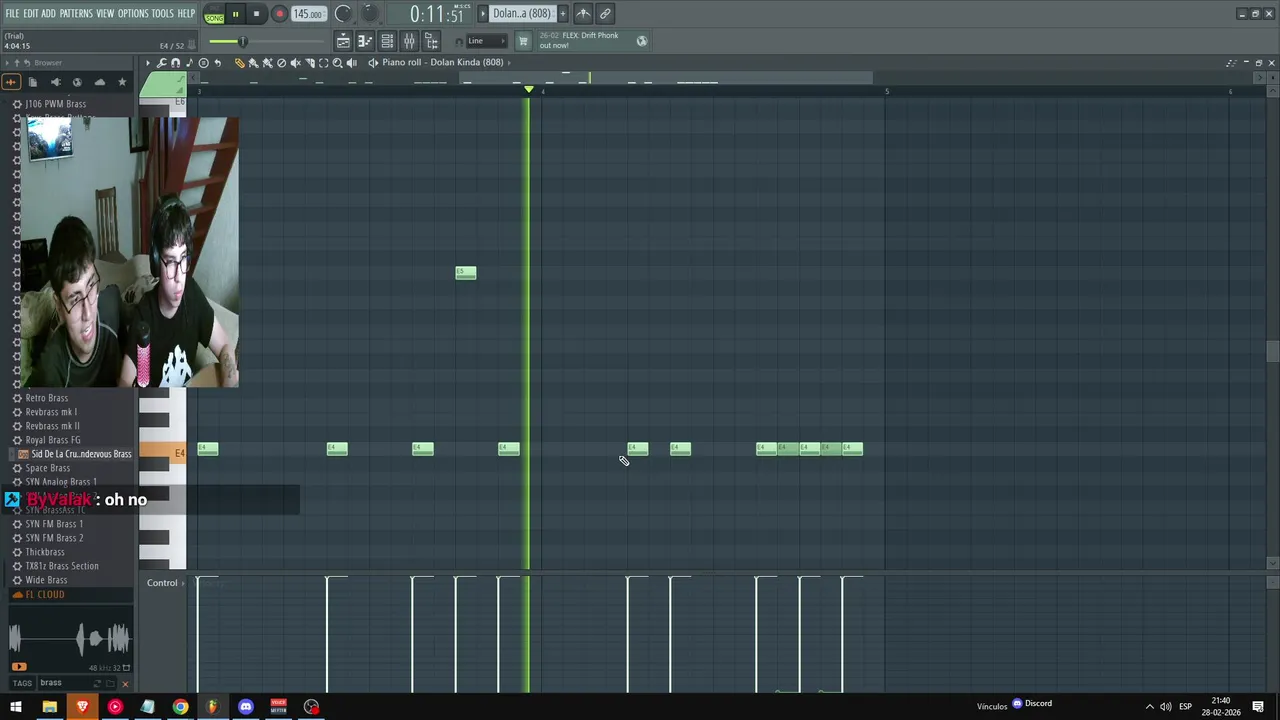This screenshot has width=1280, height=720.
Task: Select Retro Brass preset
Action: tap(47, 398)
